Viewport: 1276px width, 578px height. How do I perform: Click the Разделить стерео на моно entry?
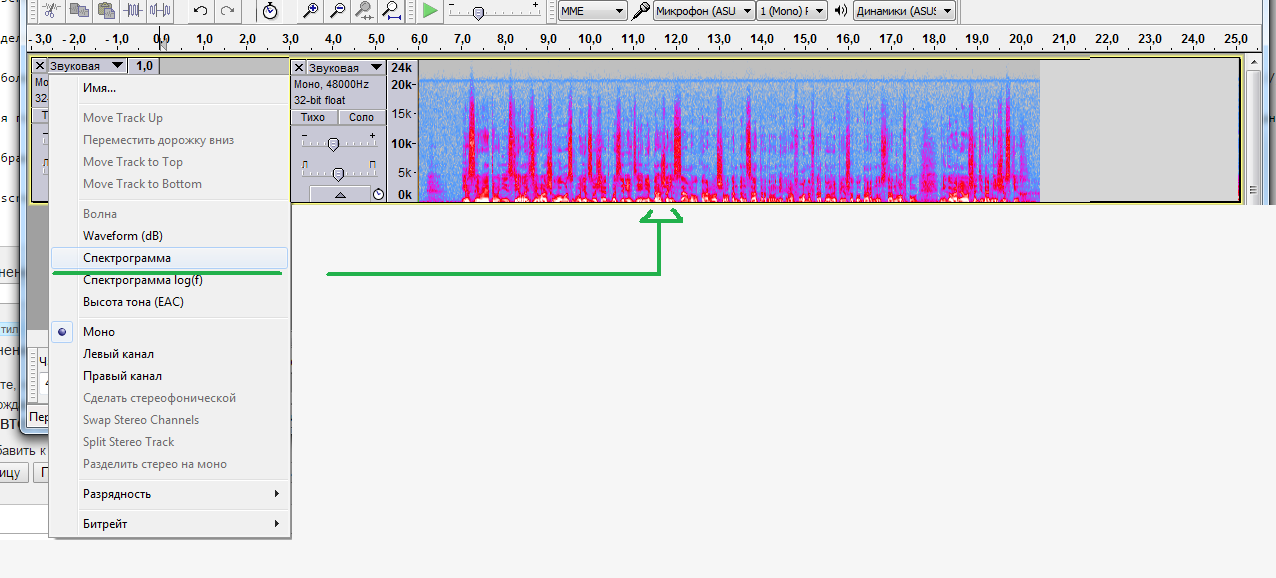click(170, 464)
